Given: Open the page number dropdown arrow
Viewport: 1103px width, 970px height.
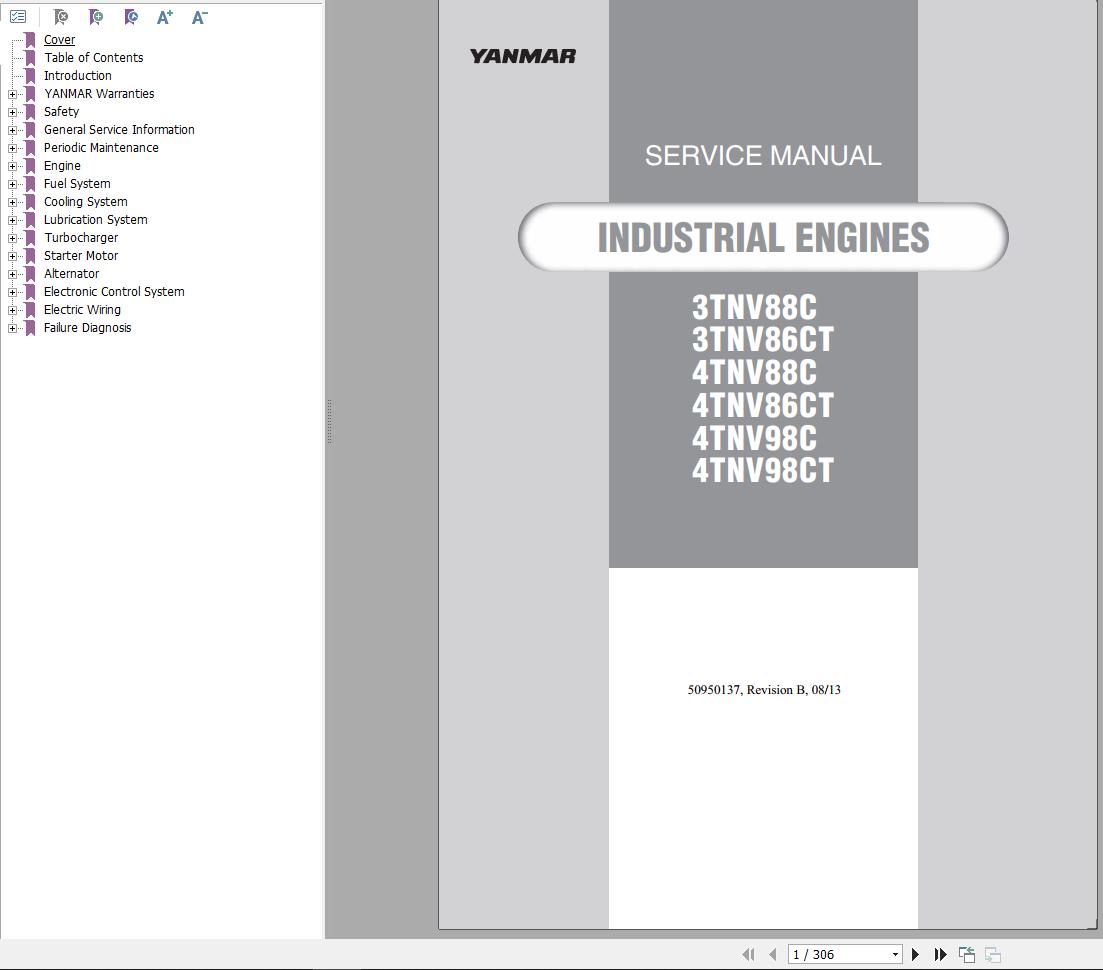Looking at the screenshot, I should [x=895, y=955].
